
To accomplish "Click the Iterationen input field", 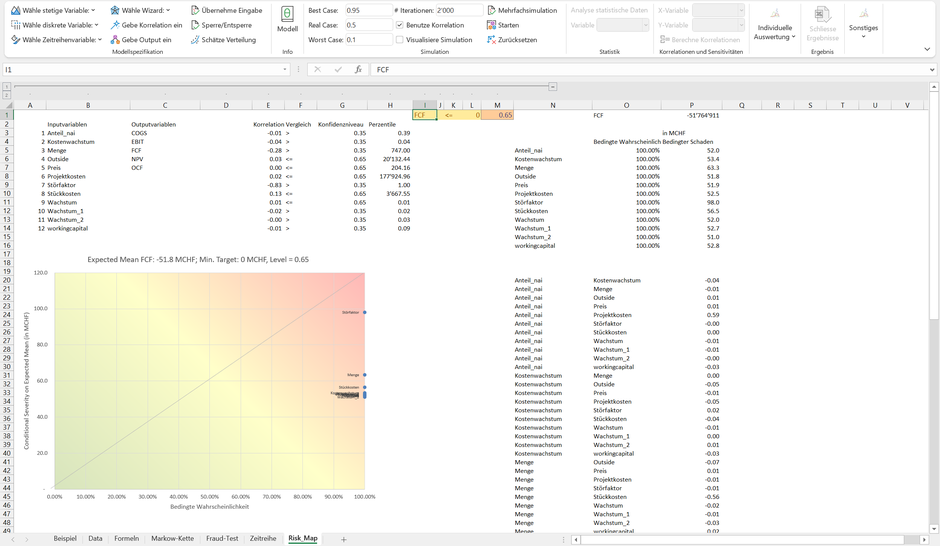I will 459,10.
